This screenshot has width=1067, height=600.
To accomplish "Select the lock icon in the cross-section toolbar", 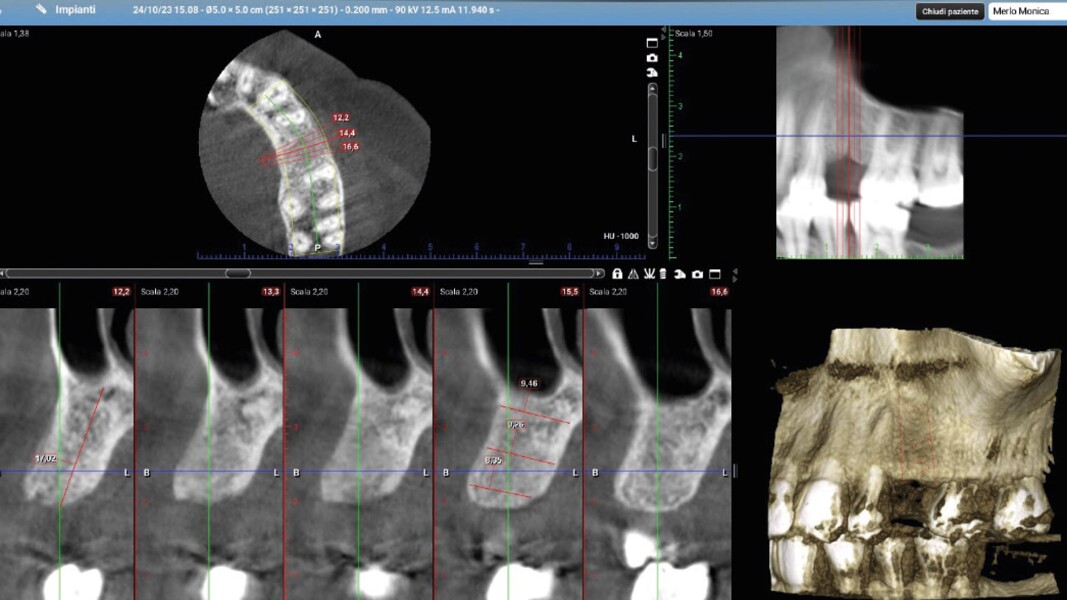I will pyautogui.click(x=618, y=273).
